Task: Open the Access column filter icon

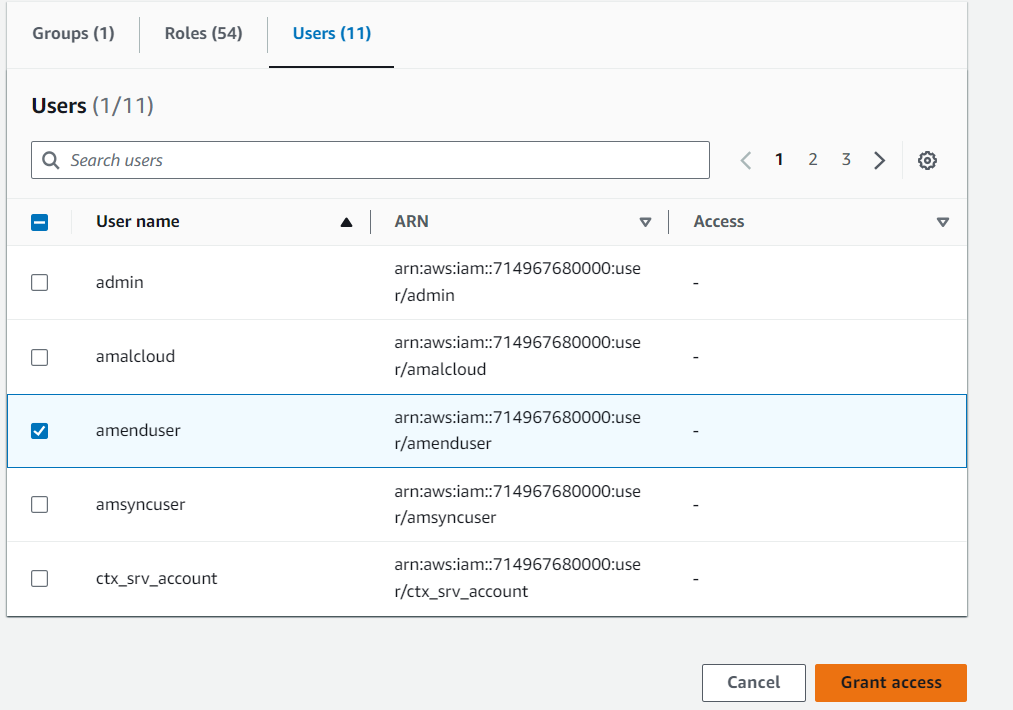Action: coord(942,222)
